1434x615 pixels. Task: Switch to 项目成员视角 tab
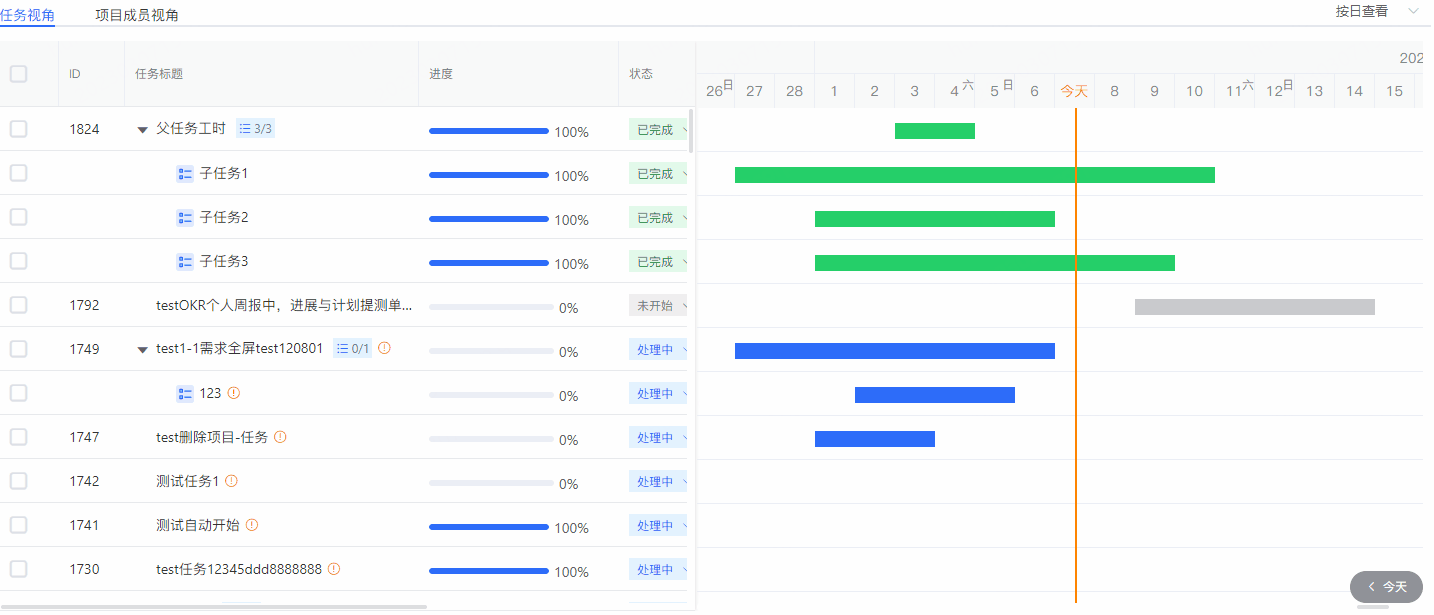coord(137,15)
